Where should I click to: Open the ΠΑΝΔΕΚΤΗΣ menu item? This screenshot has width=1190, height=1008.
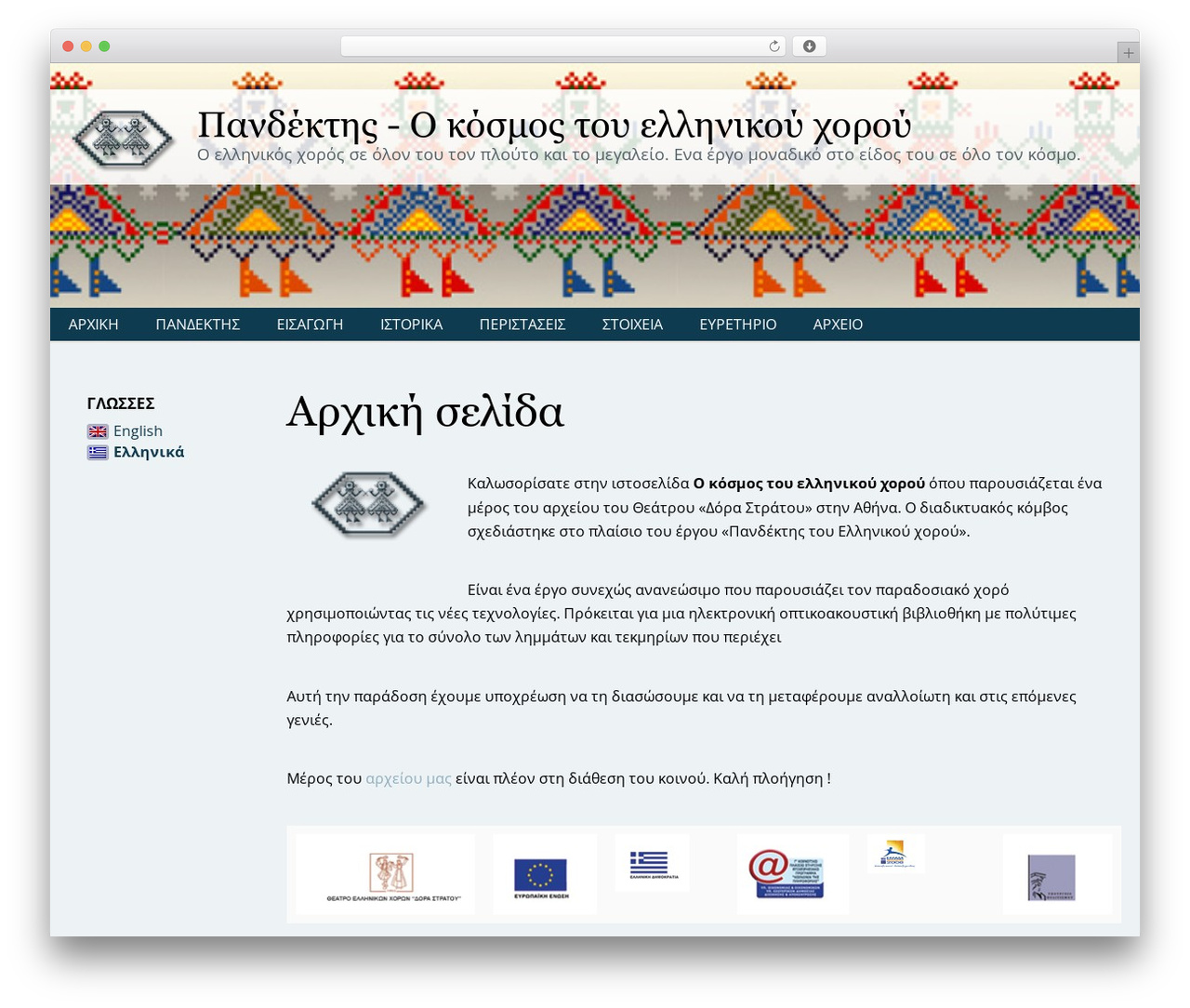198,325
